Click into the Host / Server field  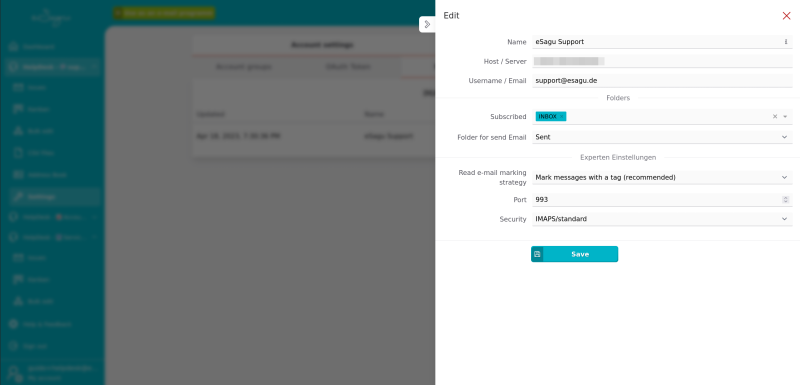click(662, 61)
